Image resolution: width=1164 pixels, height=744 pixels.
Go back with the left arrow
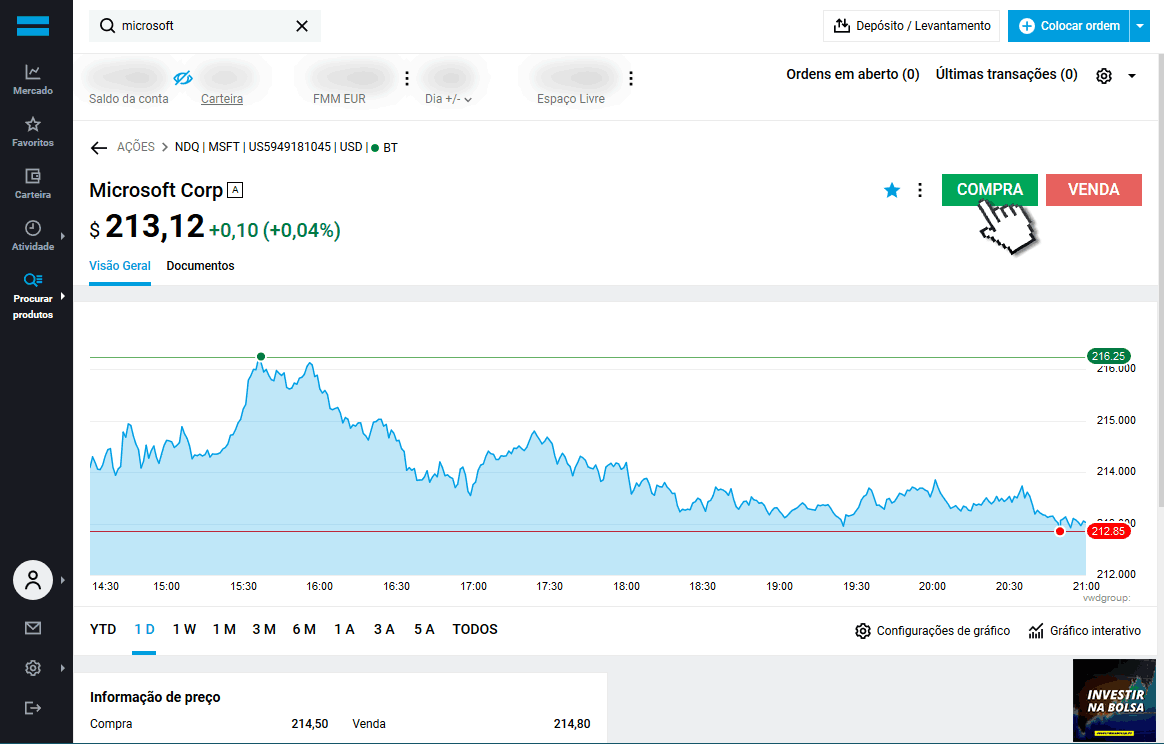point(99,148)
